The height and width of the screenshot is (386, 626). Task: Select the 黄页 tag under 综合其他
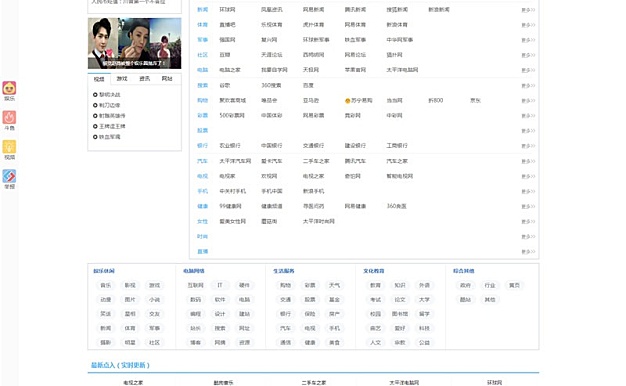(x=514, y=285)
